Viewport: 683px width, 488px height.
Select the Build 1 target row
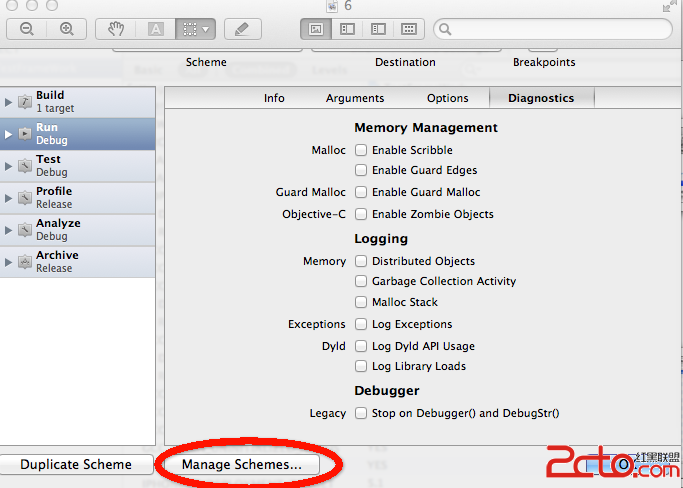pyautogui.click(x=78, y=102)
